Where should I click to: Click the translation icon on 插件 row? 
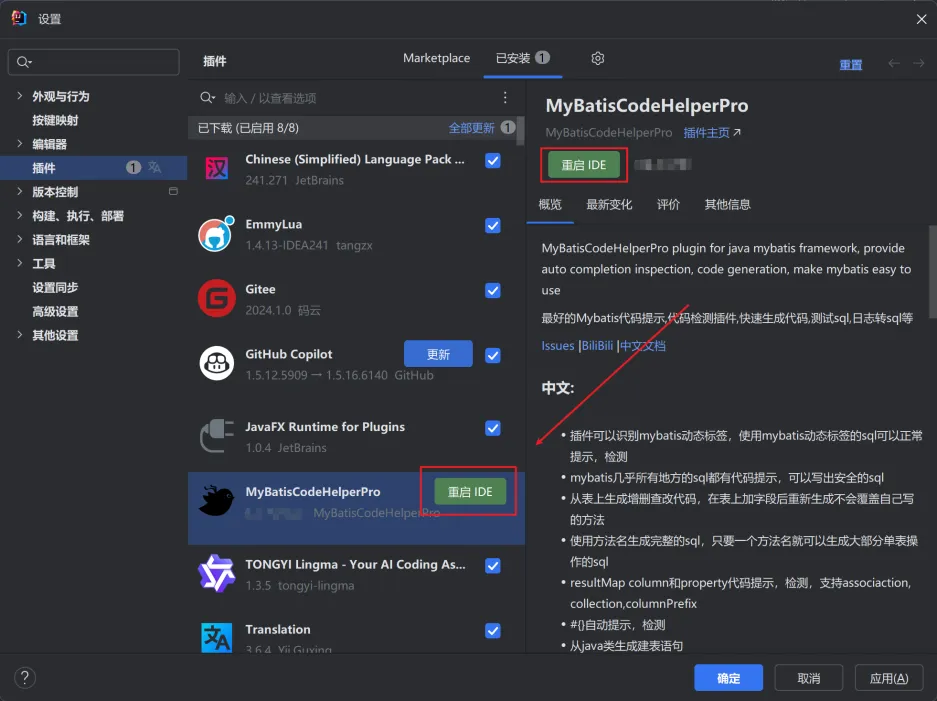pyautogui.click(x=155, y=167)
